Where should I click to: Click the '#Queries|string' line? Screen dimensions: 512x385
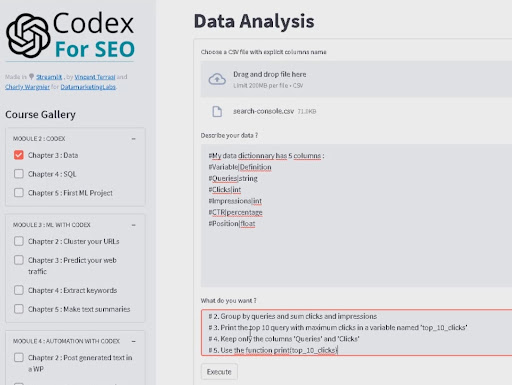(x=233, y=178)
